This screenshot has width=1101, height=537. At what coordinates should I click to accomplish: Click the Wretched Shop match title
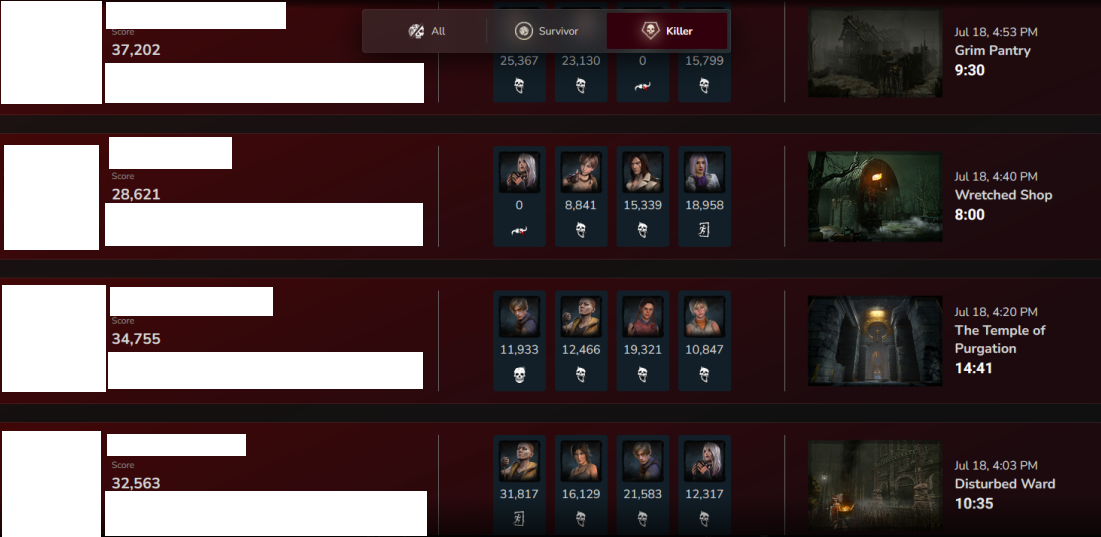pyautogui.click(x=1003, y=195)
